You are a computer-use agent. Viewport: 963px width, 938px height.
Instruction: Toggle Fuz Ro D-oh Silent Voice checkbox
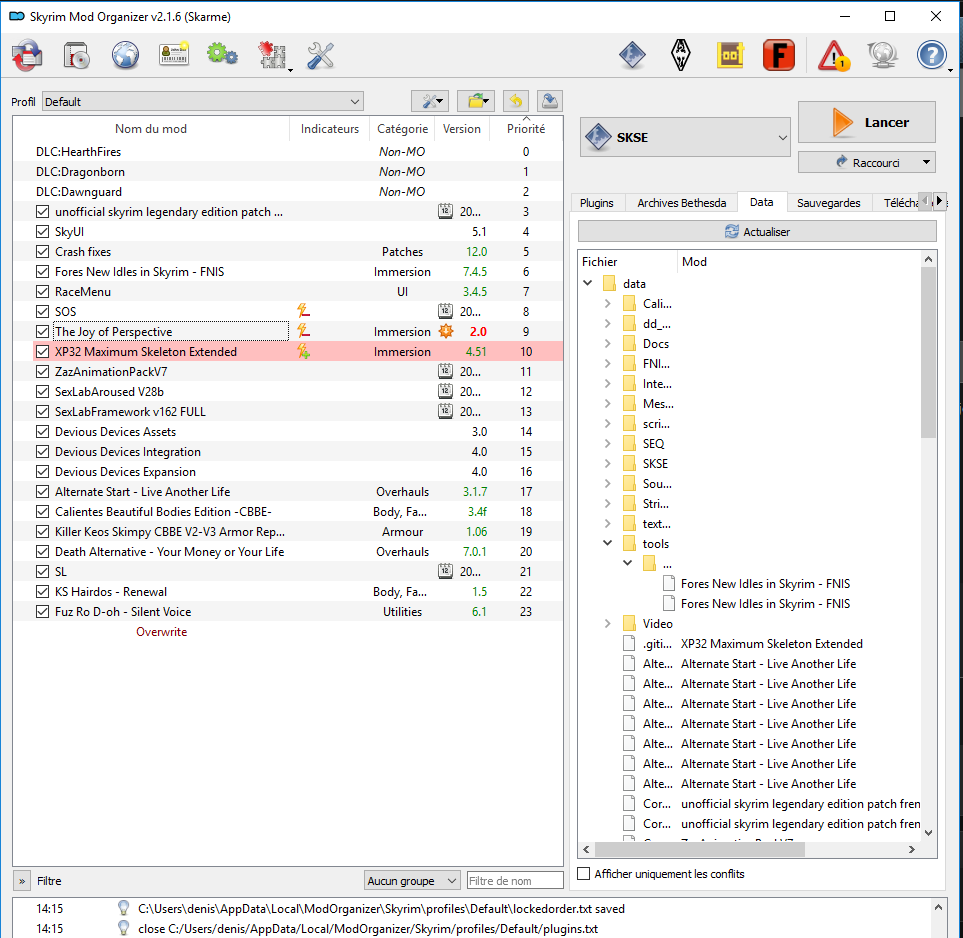pyautogui.click(x=42, y=611)
